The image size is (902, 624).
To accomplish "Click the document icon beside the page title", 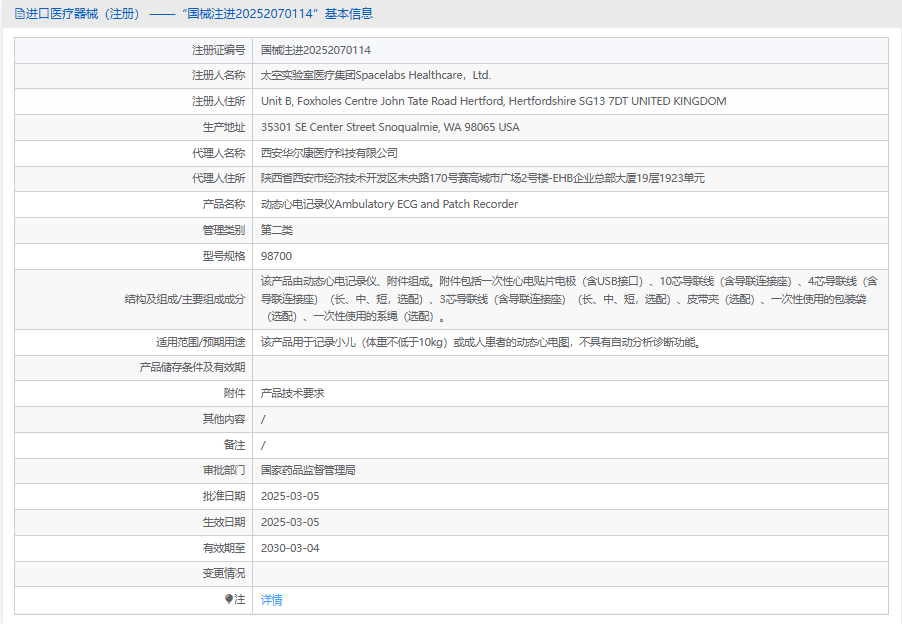I will pyautogui.click(x=20, y=13).
